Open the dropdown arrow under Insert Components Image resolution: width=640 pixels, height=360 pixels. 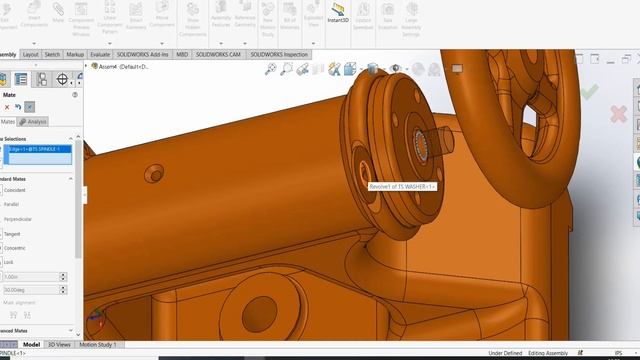point(34,43)
